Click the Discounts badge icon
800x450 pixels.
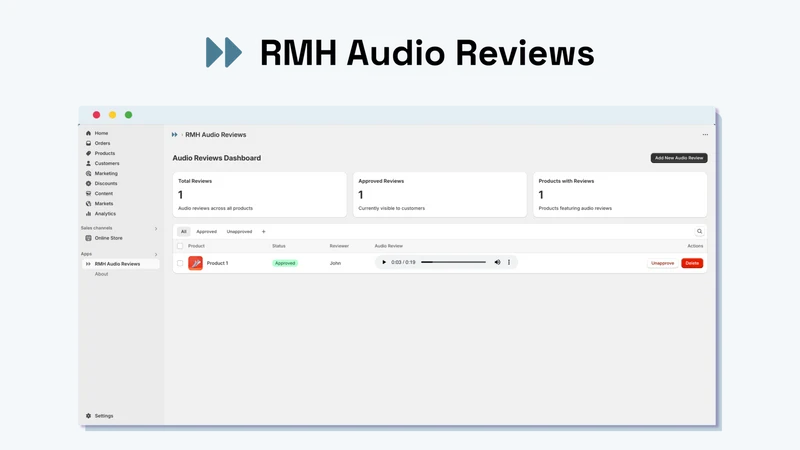click(x=88, y=183)
